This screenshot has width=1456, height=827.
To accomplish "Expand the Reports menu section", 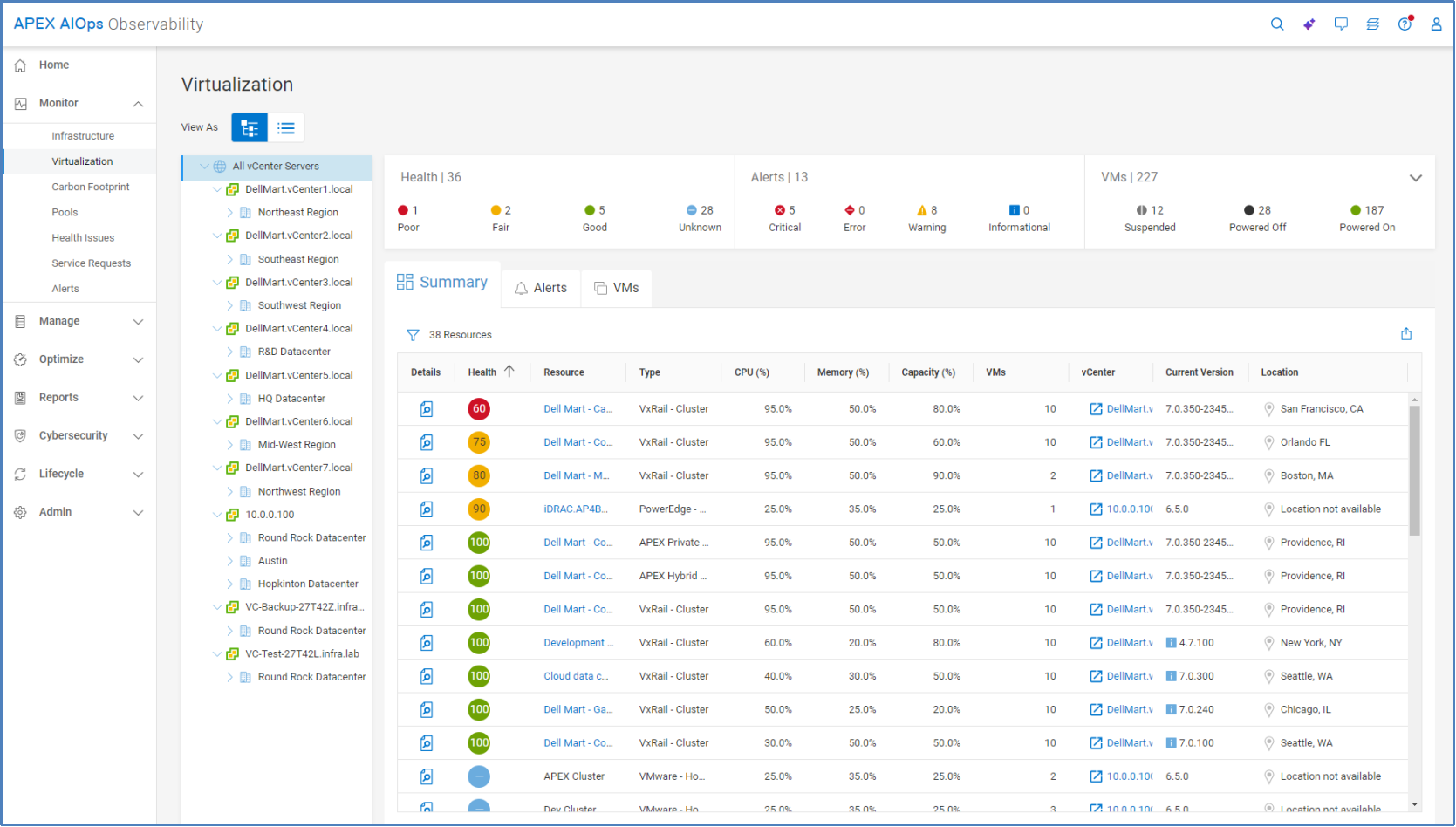I will [x=138, y=398].
